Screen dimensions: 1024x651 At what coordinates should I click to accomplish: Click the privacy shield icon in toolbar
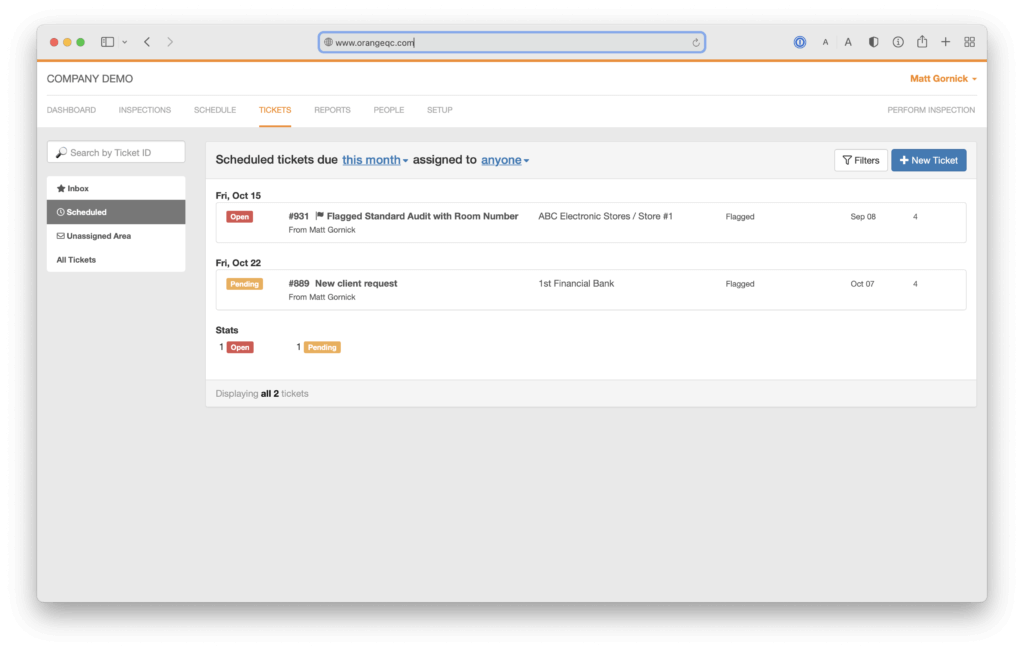tap(873, 42)
